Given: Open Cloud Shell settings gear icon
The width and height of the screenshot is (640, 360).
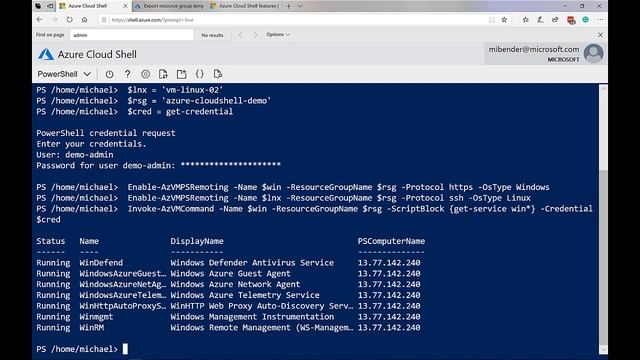Looking at the screenshot, I should pyautogui.click(x=145, y=74).
